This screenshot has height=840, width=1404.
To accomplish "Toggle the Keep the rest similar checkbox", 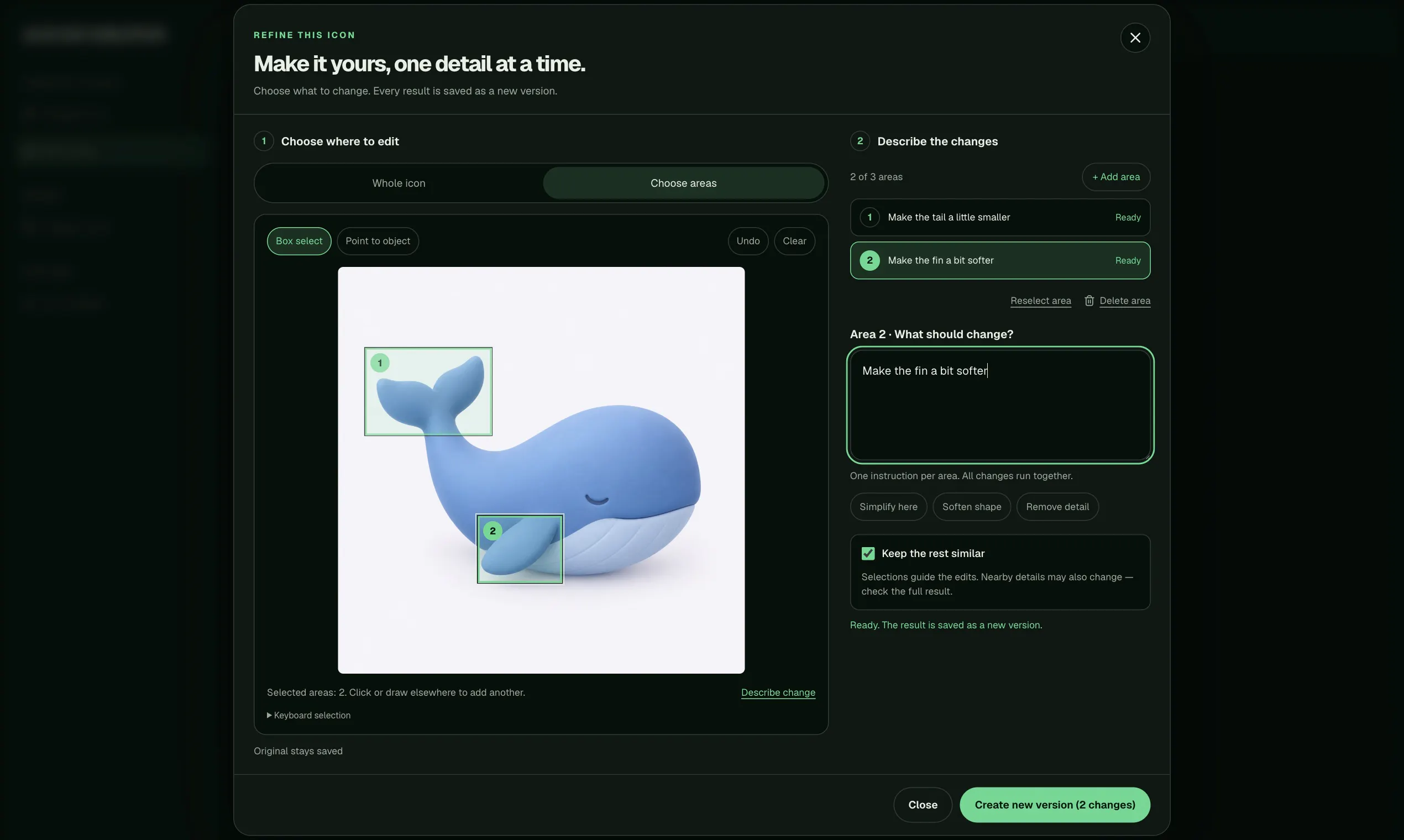I will click(x=868, y=554).
